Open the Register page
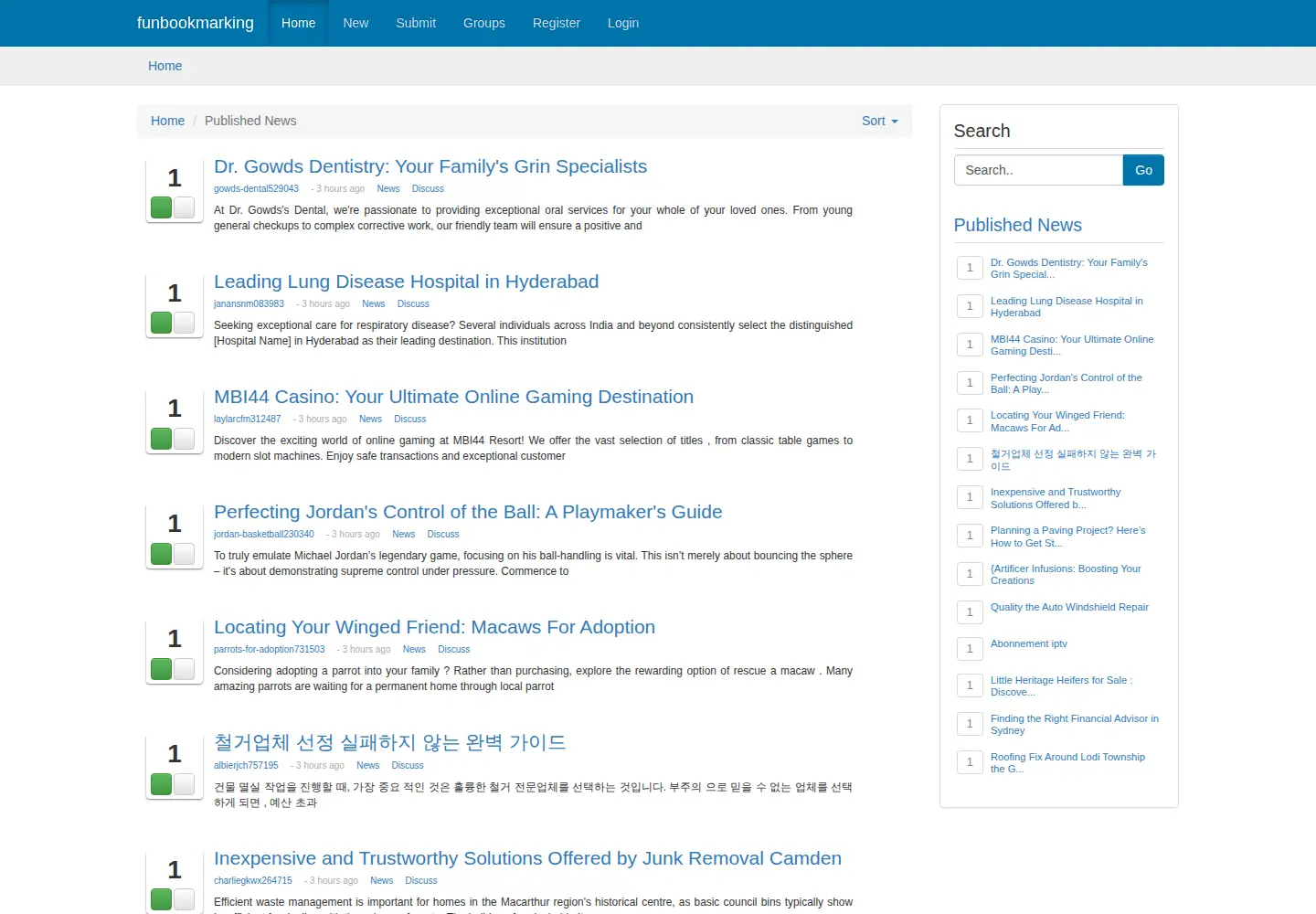The height and width of the screenshot is (914, 1316). tap(557, 23)
